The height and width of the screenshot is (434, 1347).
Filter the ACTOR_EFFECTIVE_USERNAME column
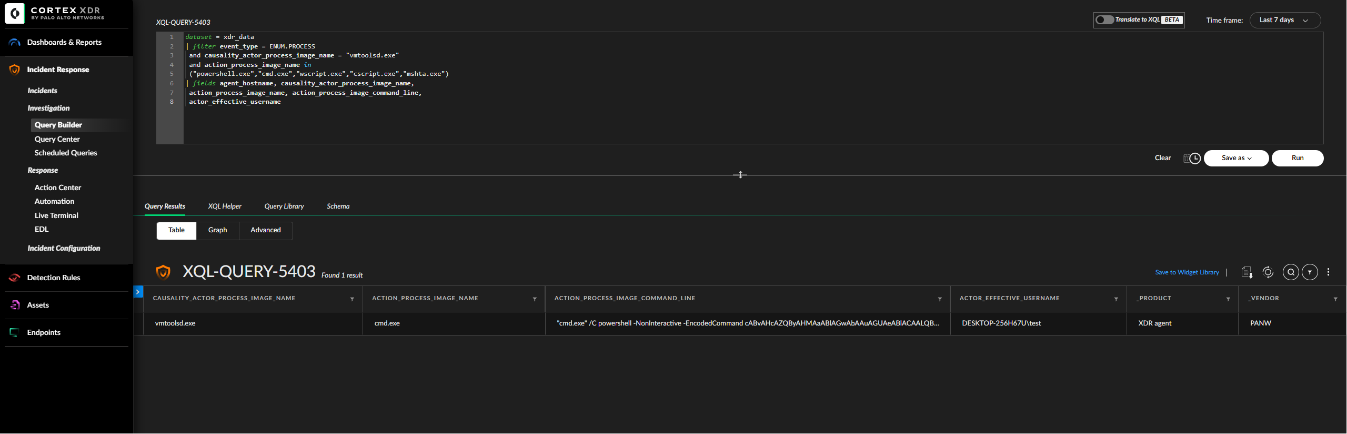(1116, 299)
